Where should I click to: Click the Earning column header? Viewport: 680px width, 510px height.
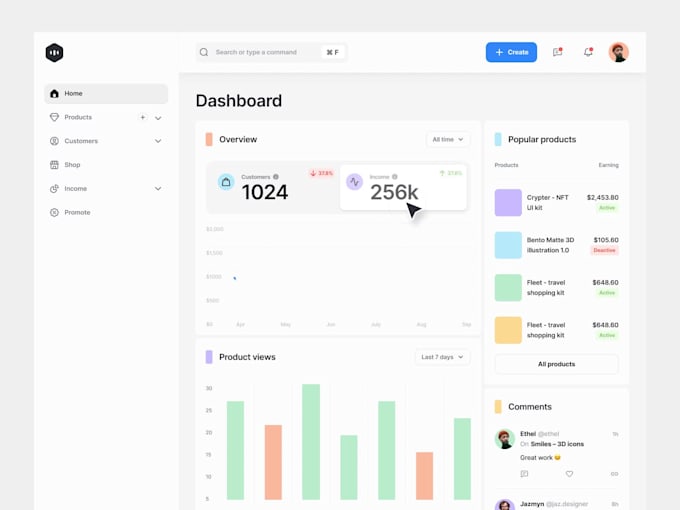(x=608, y=165)
